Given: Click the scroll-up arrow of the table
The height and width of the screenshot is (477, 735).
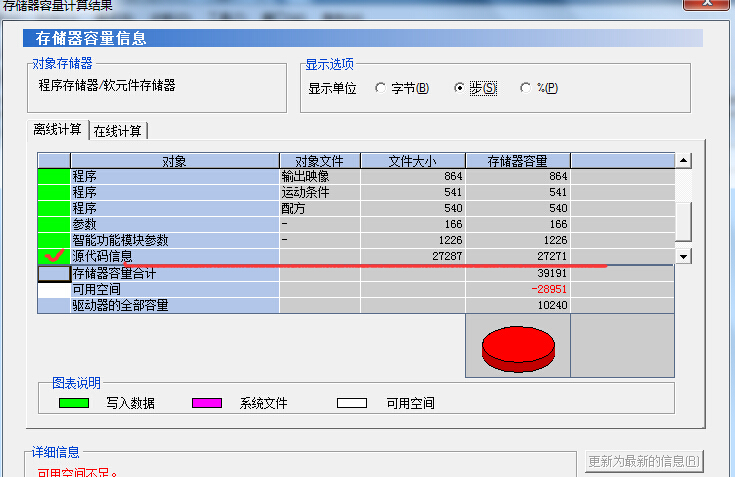Looking at the screenshot, I should coord(684,160).
